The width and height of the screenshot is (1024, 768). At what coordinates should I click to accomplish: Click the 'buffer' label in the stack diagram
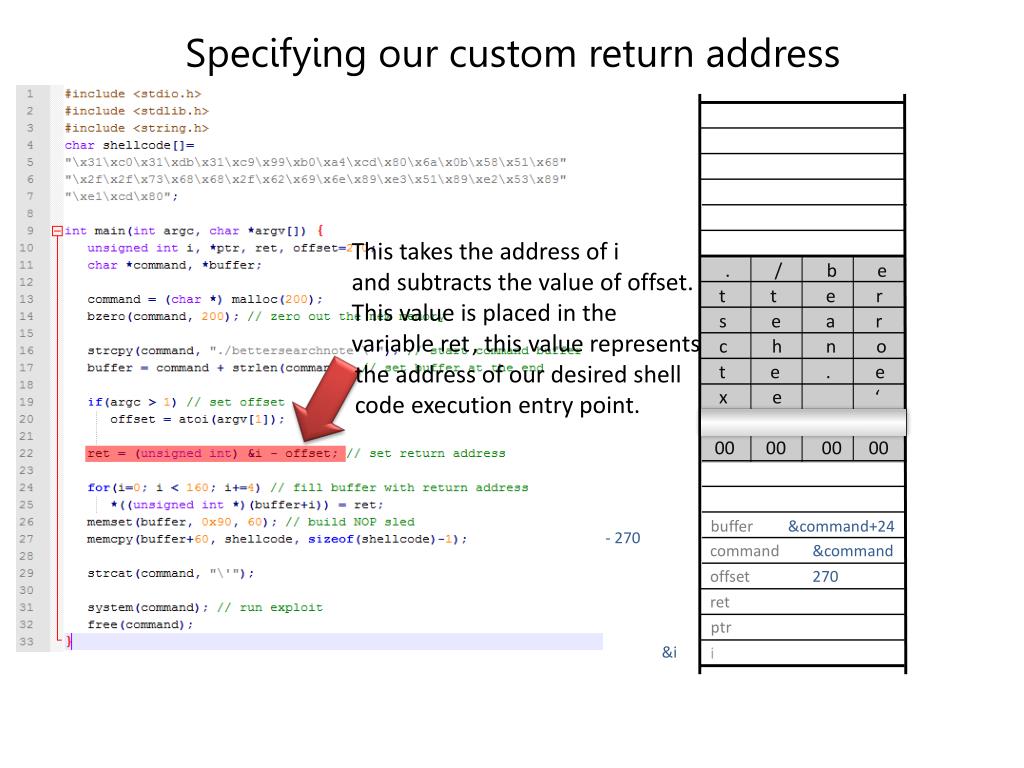pyautogui.click(x=731, y=526)
